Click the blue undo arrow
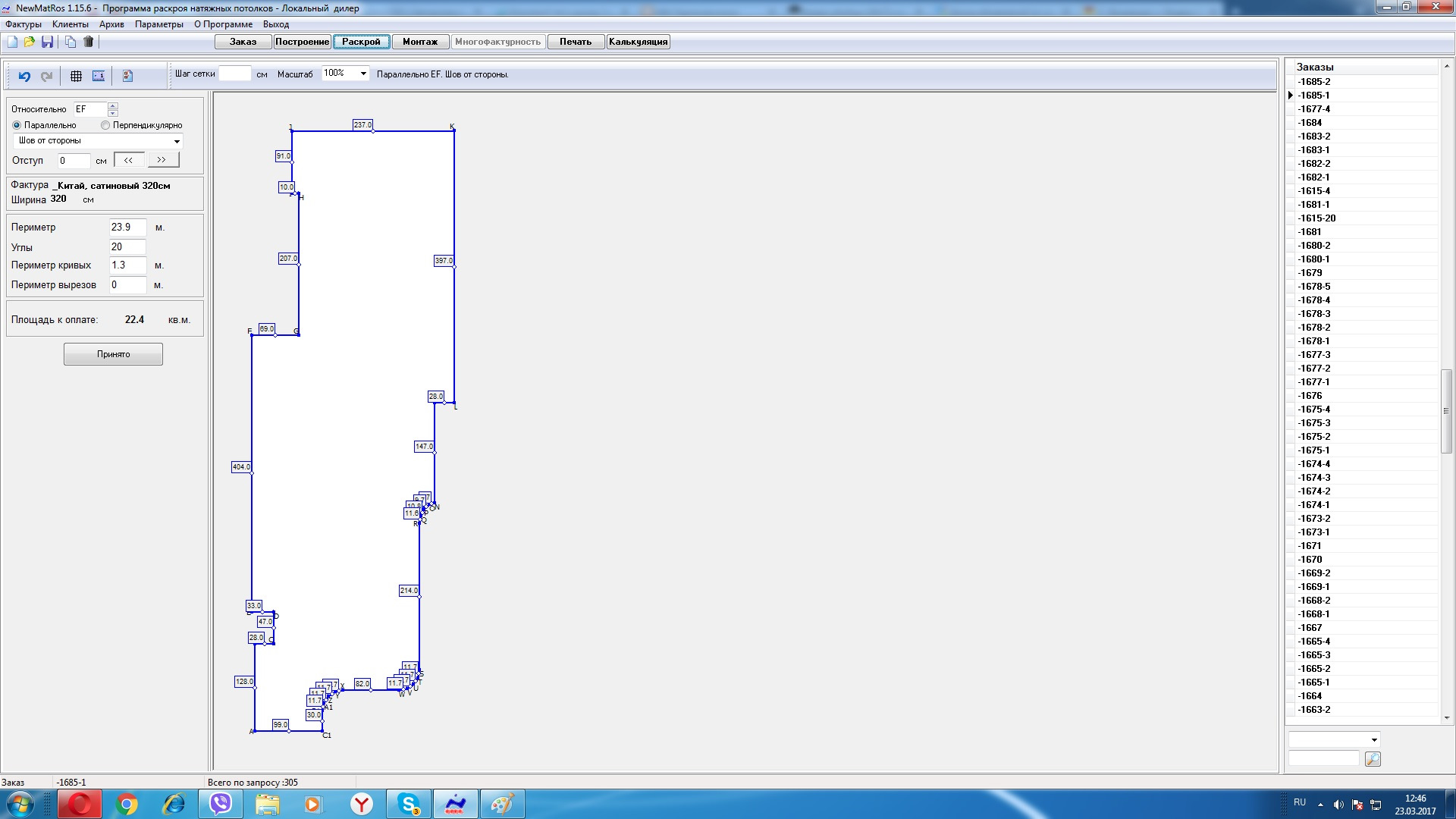1456x819 pixels. click(24, 76)
